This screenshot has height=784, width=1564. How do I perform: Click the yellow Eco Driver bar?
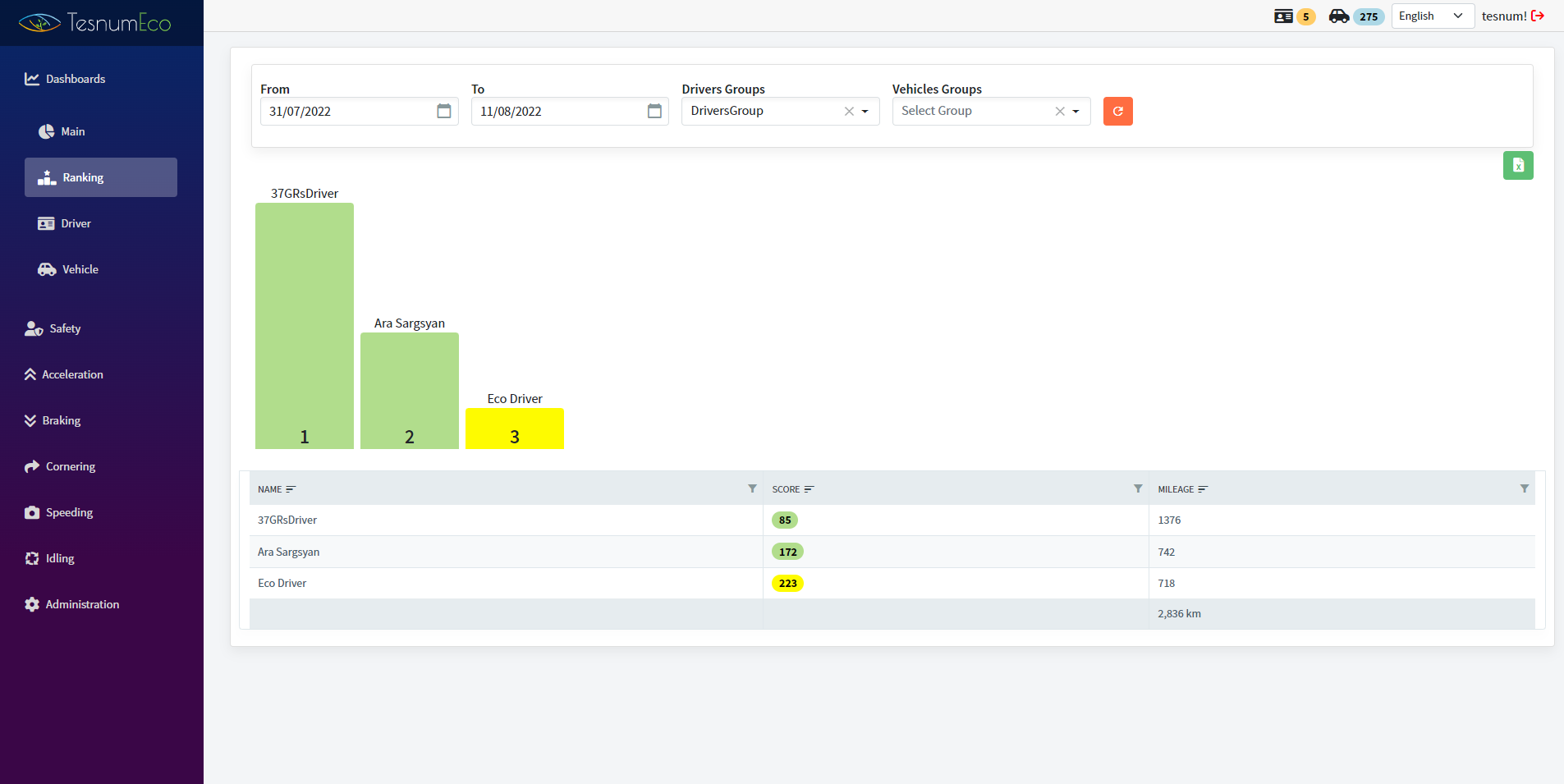pos(515,429)
